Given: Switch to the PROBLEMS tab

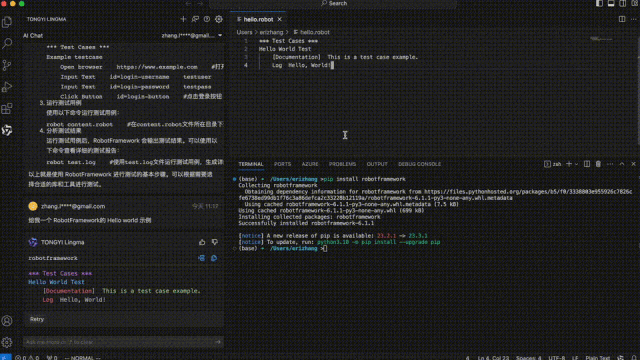Looking at the screenshot, I should [342, 164].
